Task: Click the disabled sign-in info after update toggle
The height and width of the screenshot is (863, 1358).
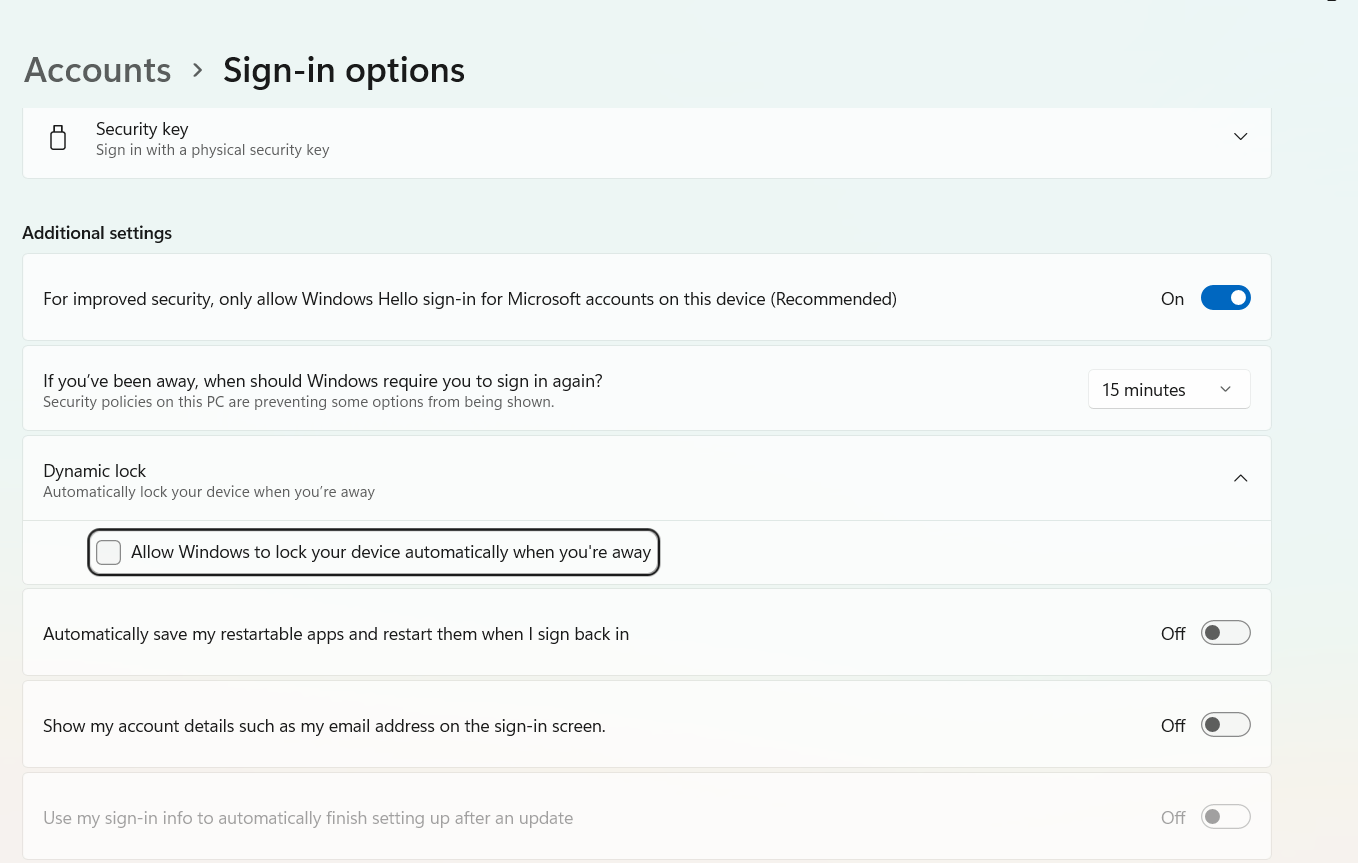Action: pos(1225,817)
